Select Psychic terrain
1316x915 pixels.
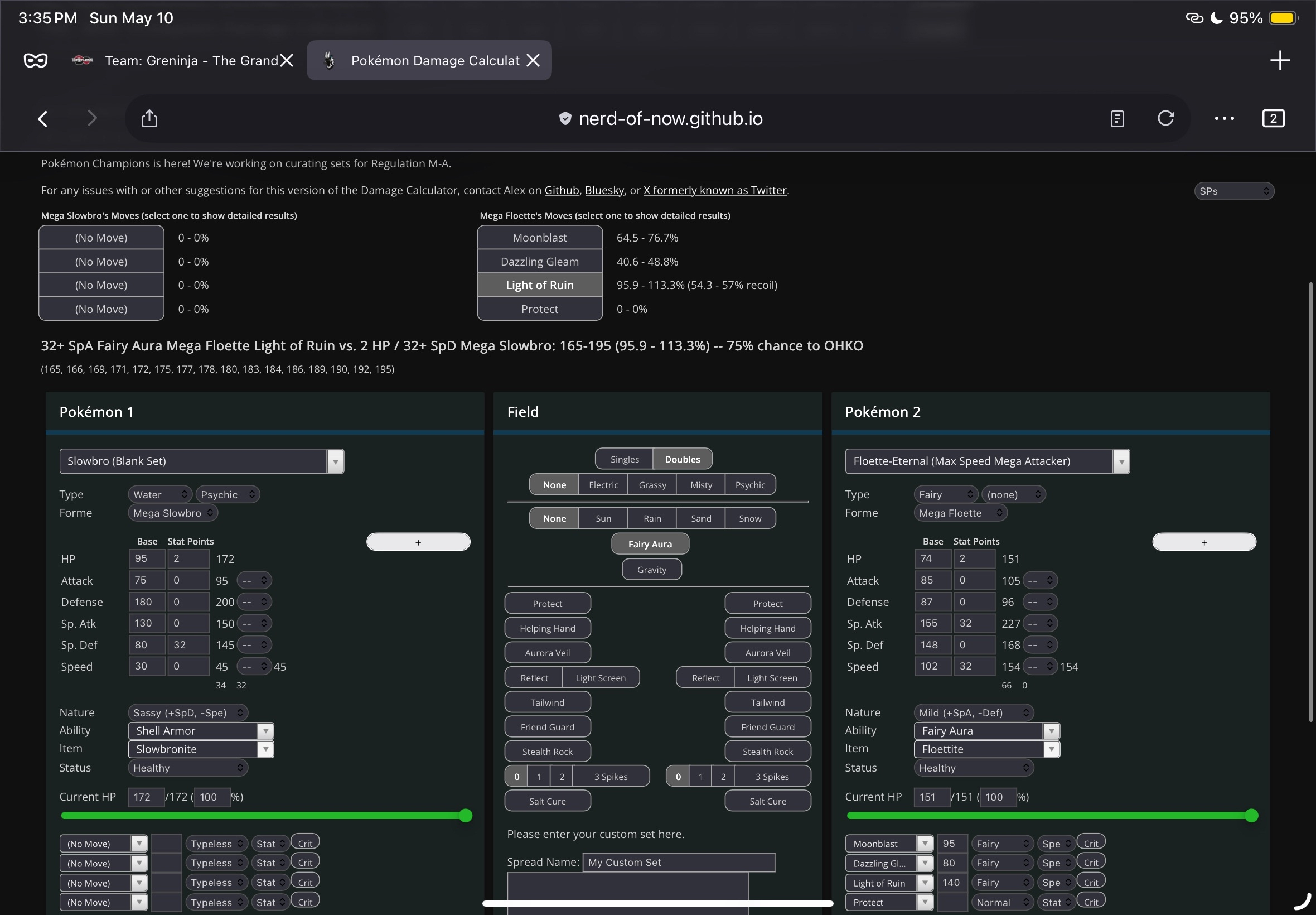(750, 485)
